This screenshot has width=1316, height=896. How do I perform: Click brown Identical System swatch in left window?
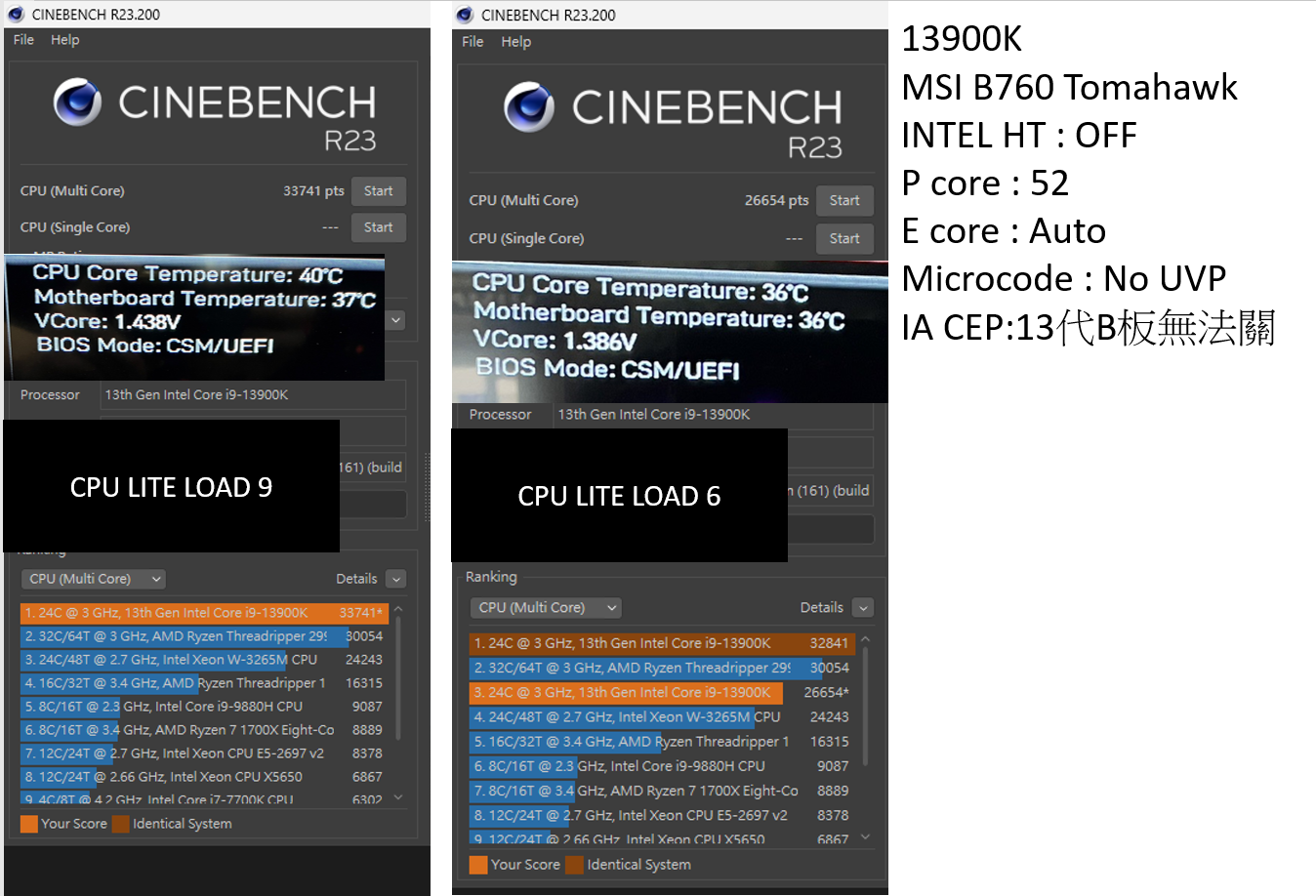click(120, 824)
